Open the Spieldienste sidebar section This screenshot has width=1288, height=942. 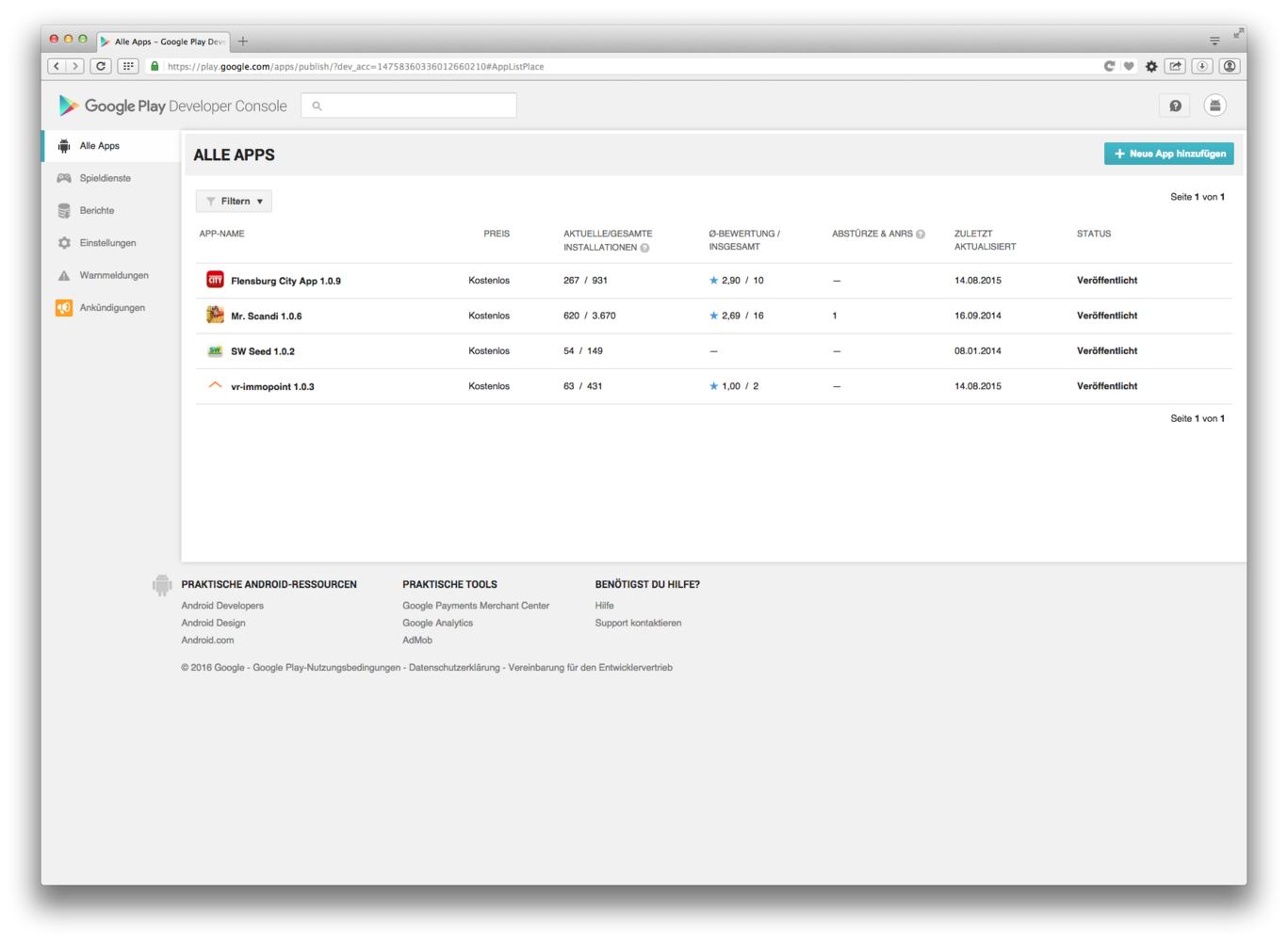(x=105, y=178)
